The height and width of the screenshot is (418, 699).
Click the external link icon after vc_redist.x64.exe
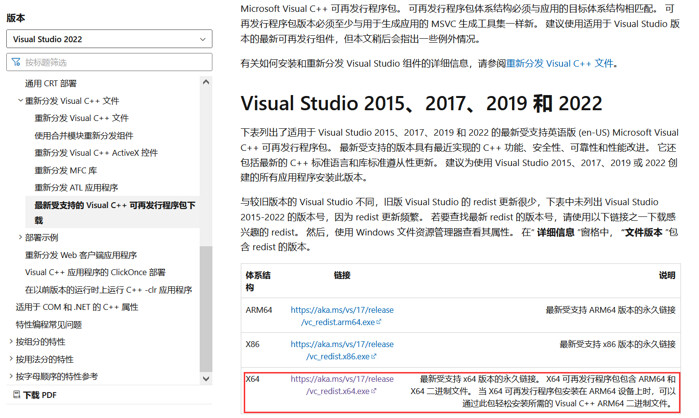tap(374, 391)
